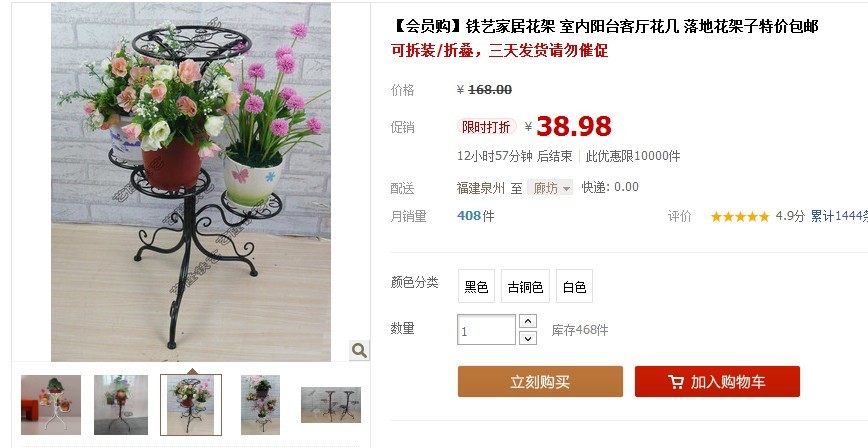Click the main flower stand product image
868x448 pixels.
tap(191, 182)
